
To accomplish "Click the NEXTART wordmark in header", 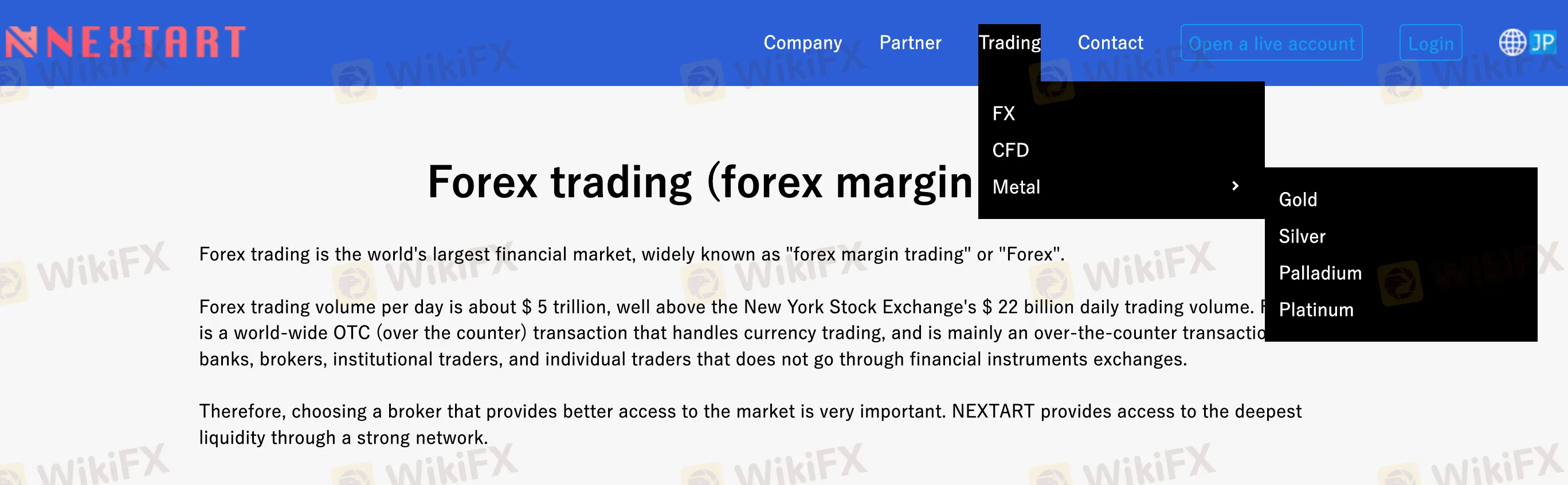I will (146, 42).
